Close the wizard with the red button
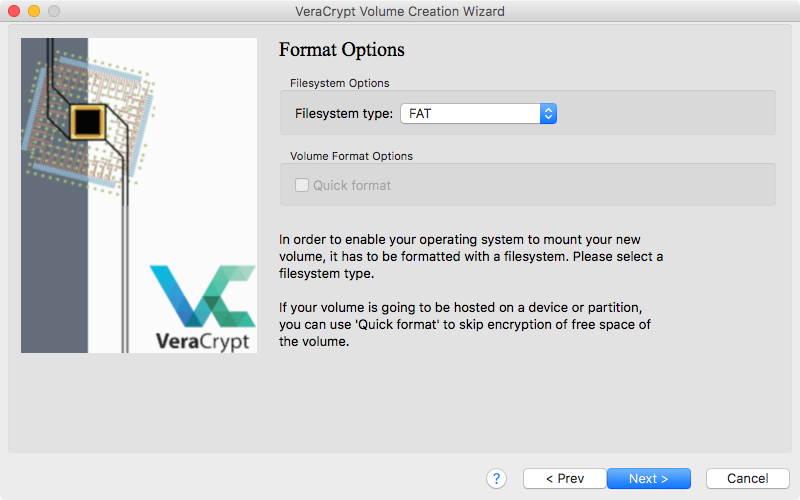800x500 pixels. click(14, 11)
